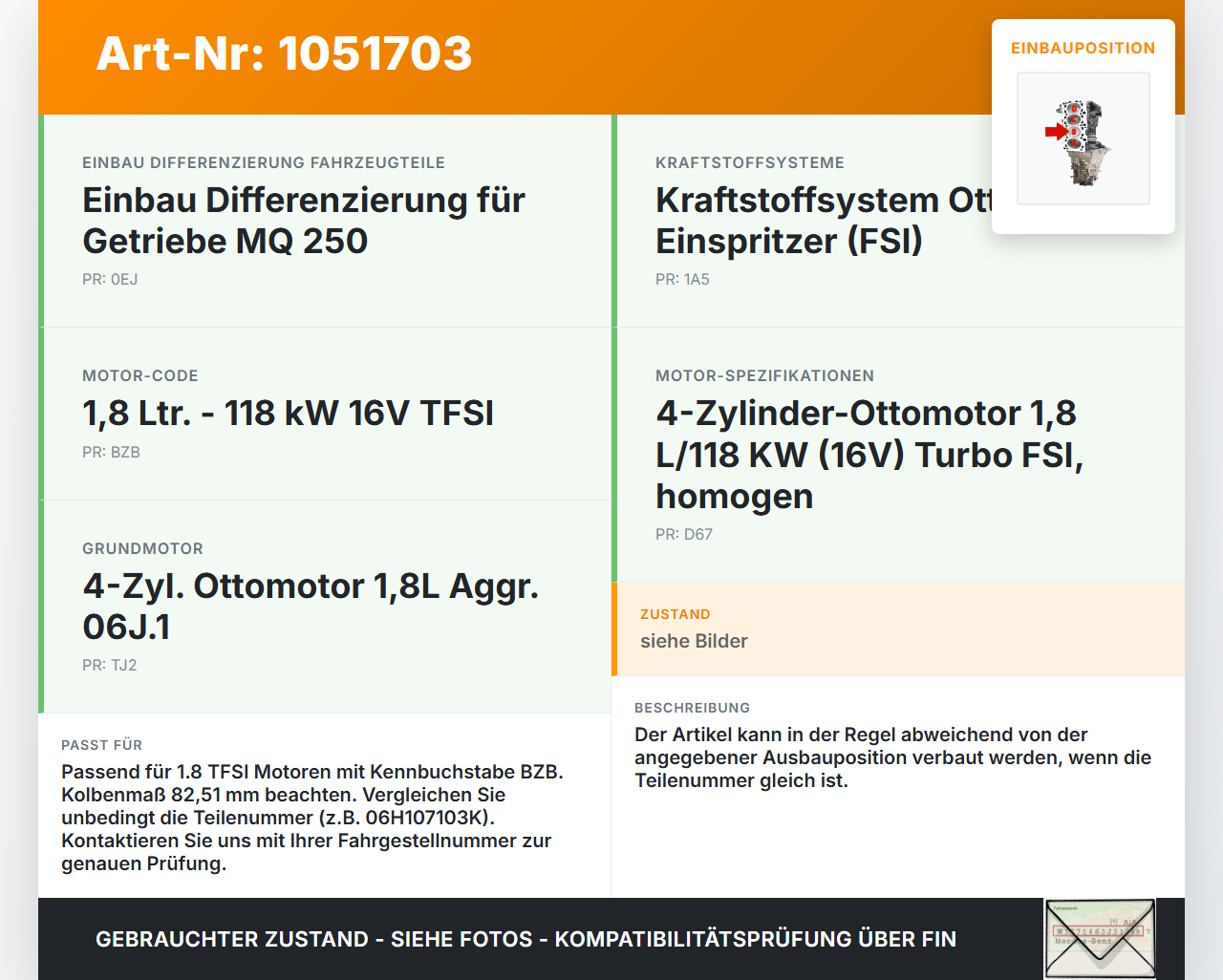1223x980 pixels.
Task: Click the Getriebe MQ 250 title
Action: pyautogui.click(x=304, y=221)
